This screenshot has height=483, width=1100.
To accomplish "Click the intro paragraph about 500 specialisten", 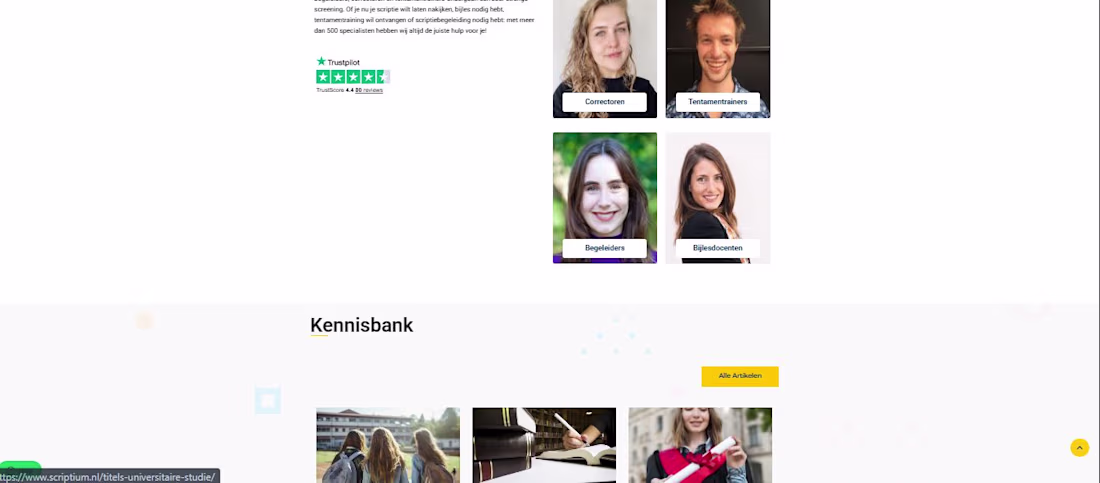I will pyautogui.click(x=424, y=17).
